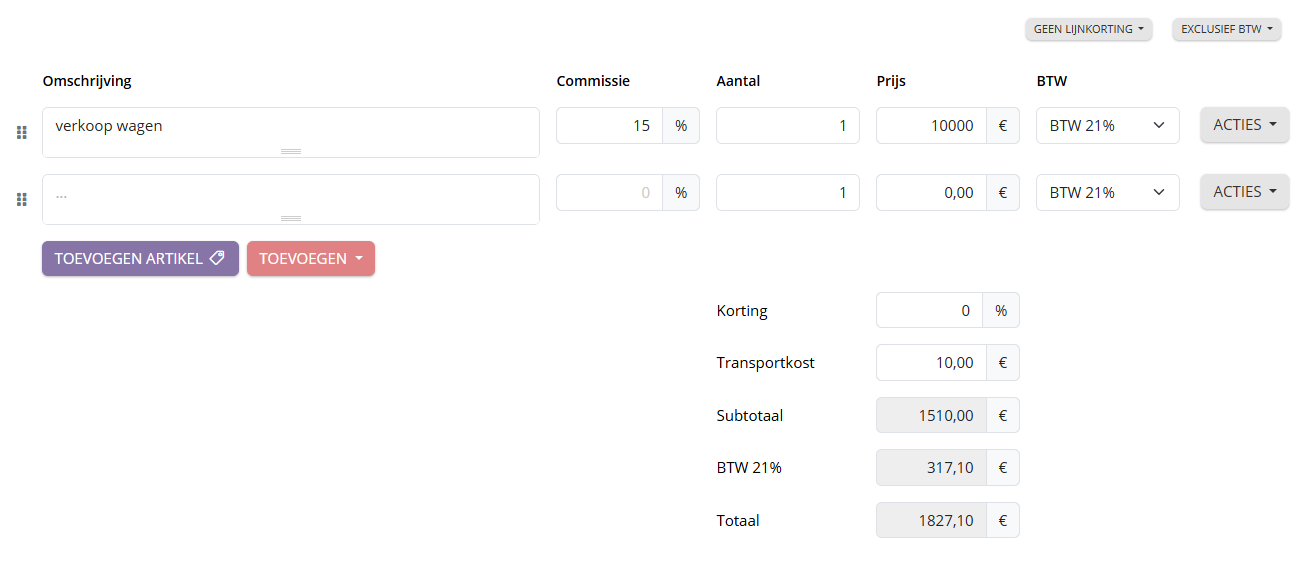The height and width of the screenshot is (567, 1312).
Task: Grab the drag handle of the verkoop wagen row
Action: pos(21,133)
